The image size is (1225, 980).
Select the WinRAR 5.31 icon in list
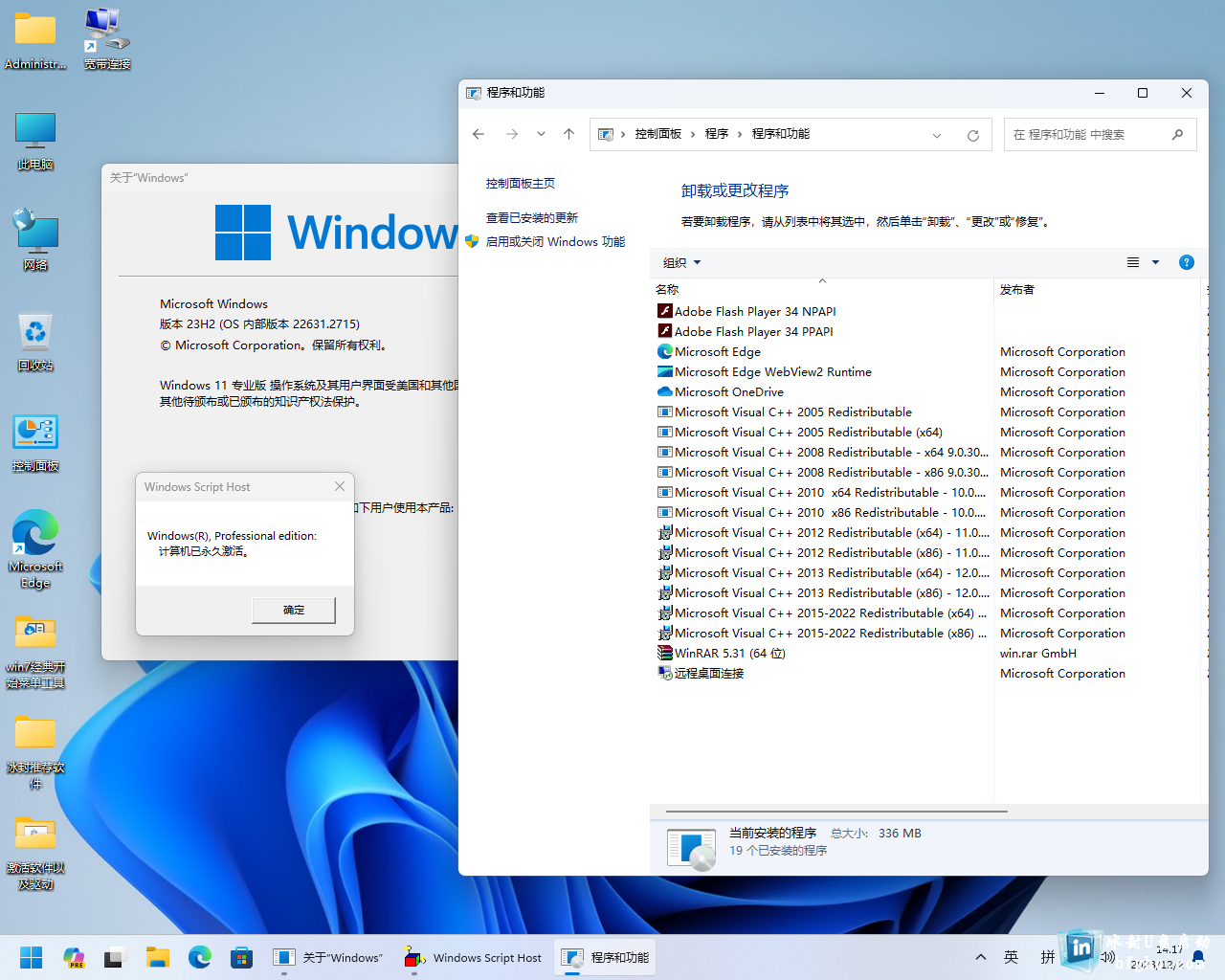[x=665, y=653]
